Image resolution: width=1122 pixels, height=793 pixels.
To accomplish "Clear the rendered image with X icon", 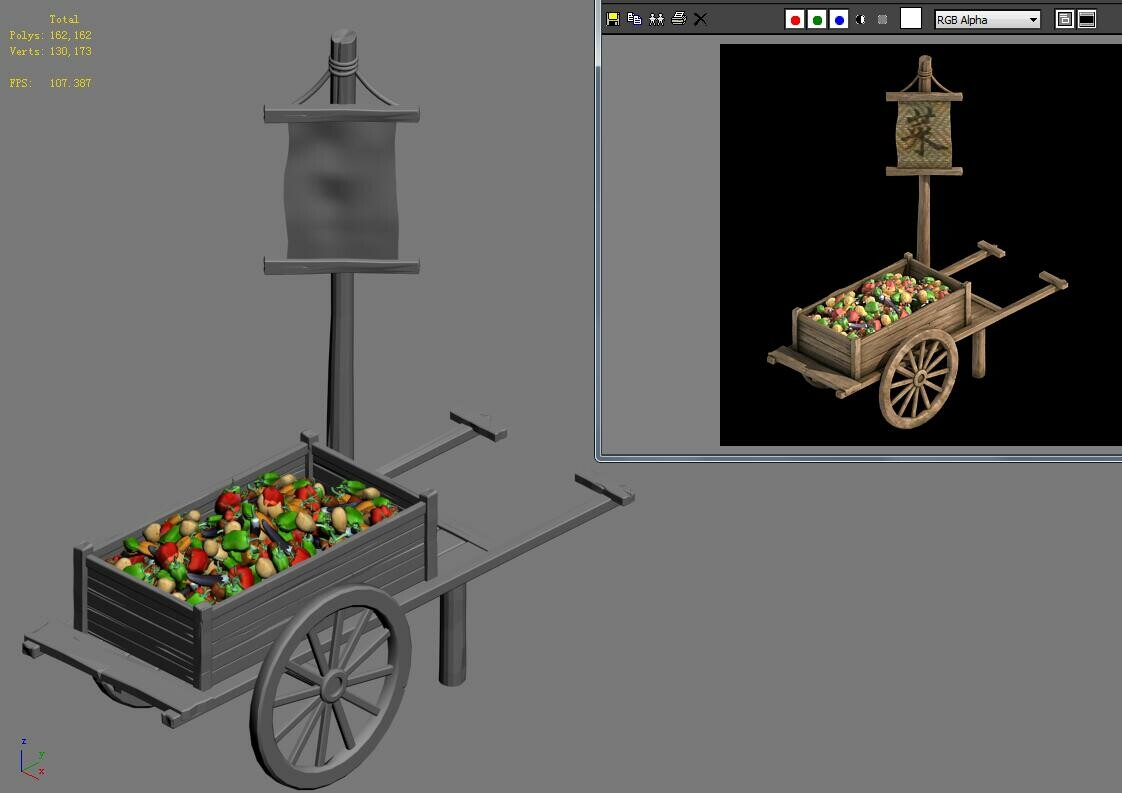I will (701, 19).
